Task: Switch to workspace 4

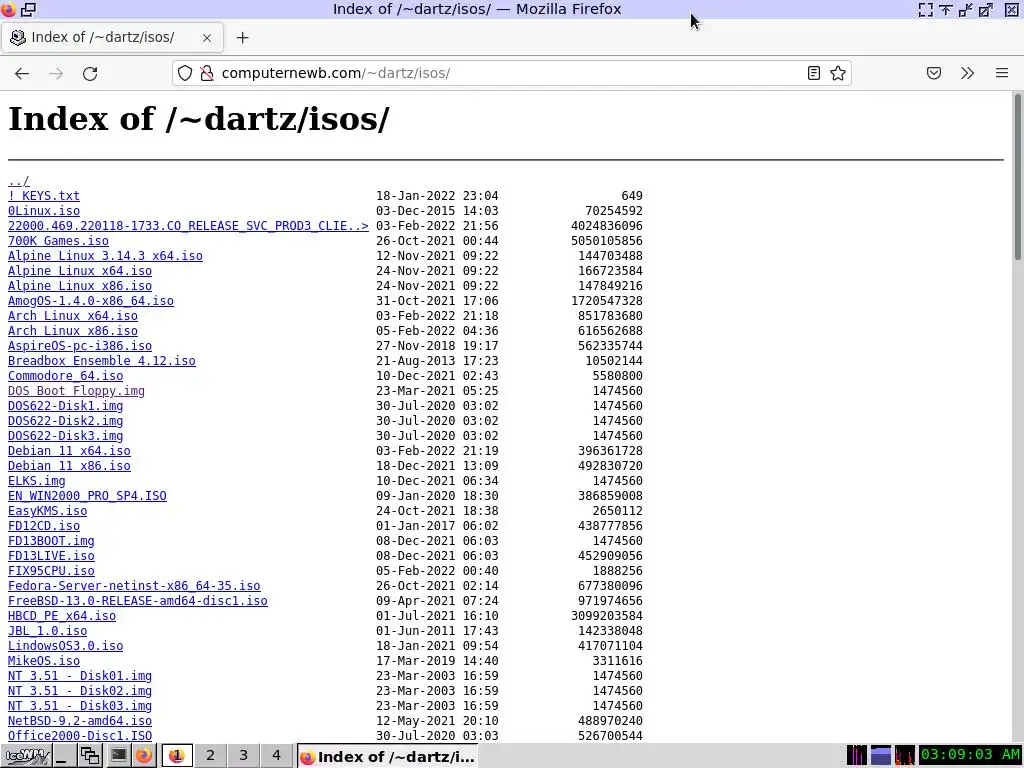Action: pyautogui.click(x=276, y=756)
